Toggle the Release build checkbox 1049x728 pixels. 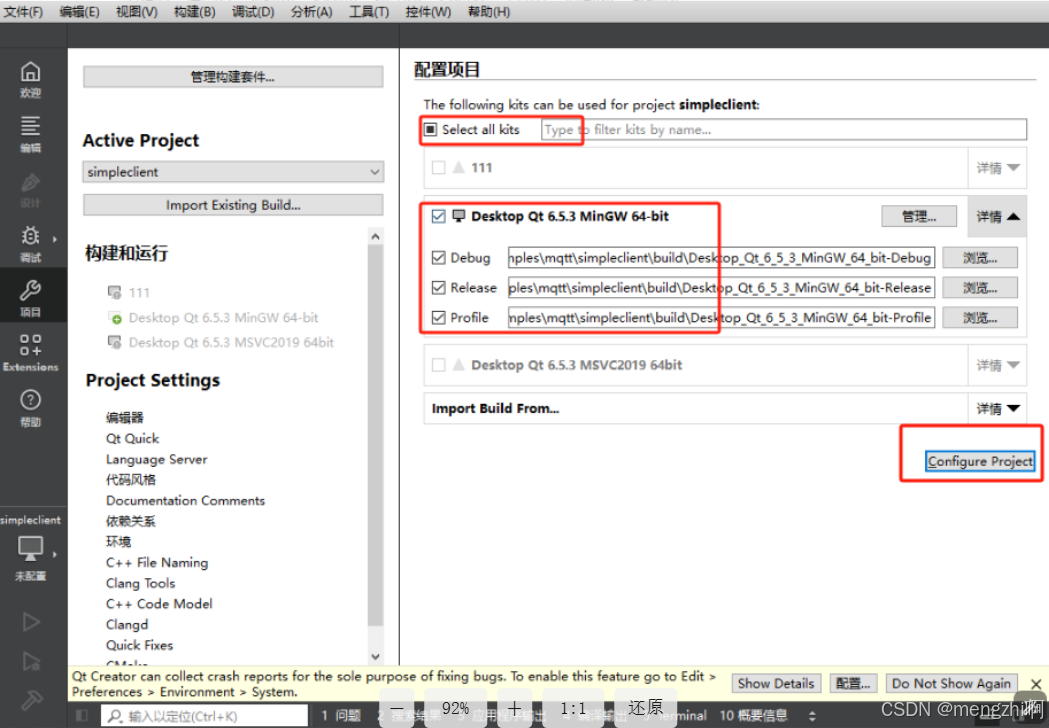click(438, 288)
